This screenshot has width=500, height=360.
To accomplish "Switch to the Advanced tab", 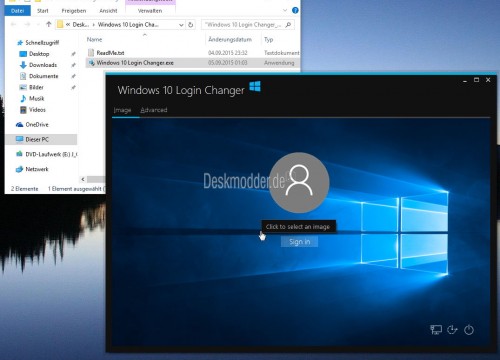I will (154, 110).
